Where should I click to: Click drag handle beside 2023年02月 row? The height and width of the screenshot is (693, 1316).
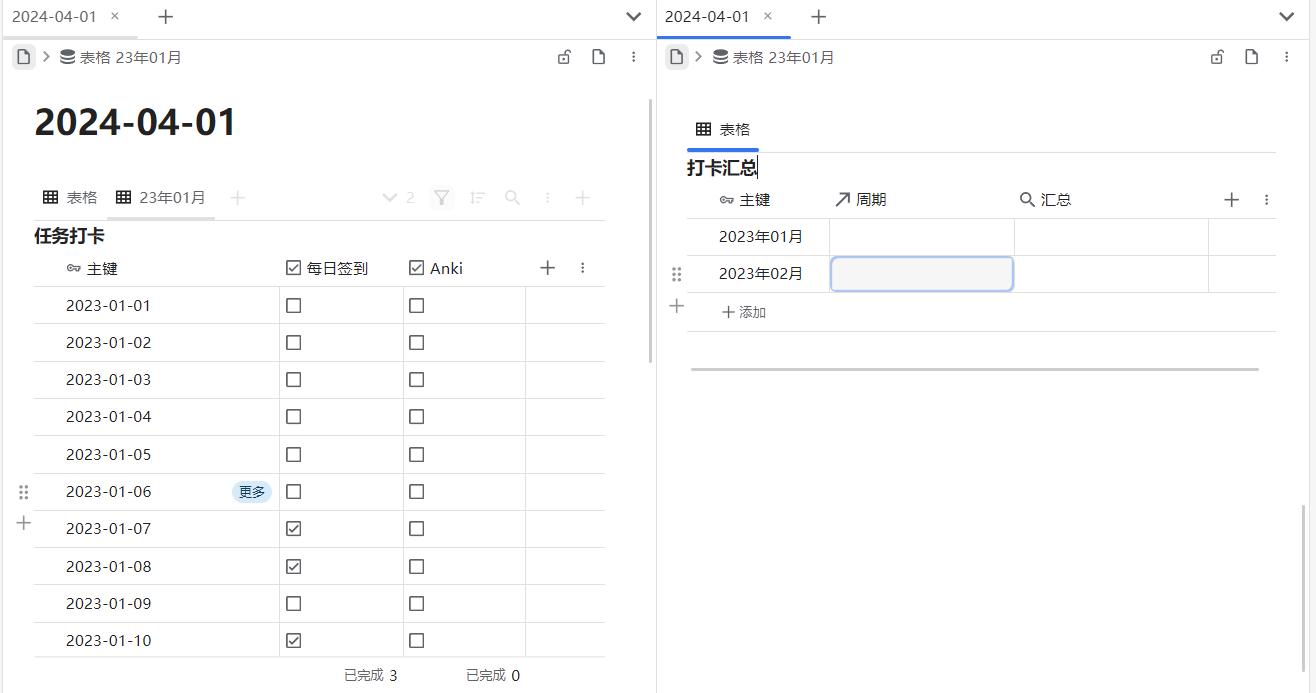tap(677, 274)
